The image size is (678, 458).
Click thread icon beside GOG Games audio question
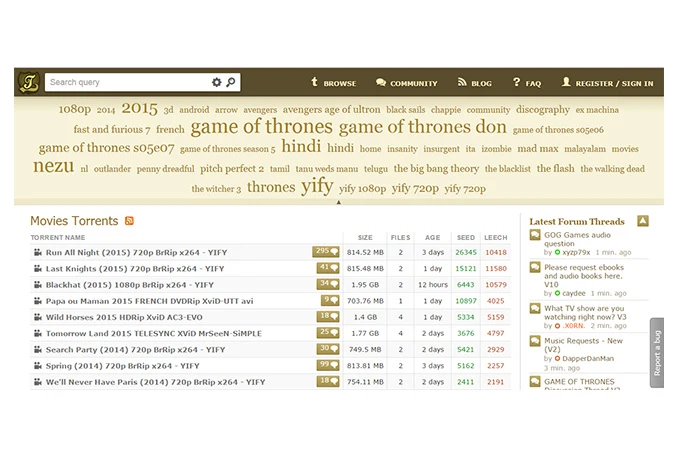pos(535,235)
